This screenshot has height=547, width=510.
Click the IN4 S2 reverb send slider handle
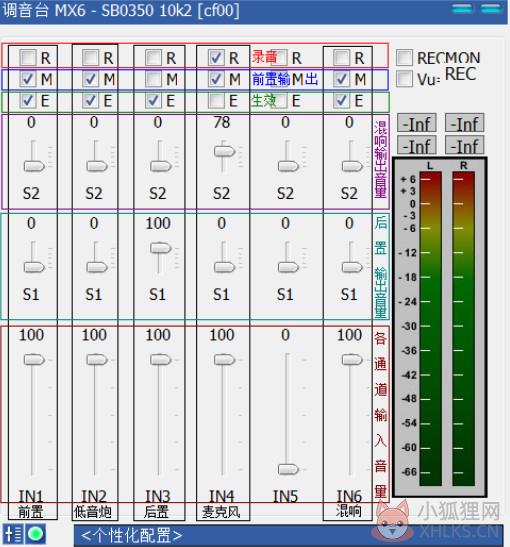coord(224,152)
